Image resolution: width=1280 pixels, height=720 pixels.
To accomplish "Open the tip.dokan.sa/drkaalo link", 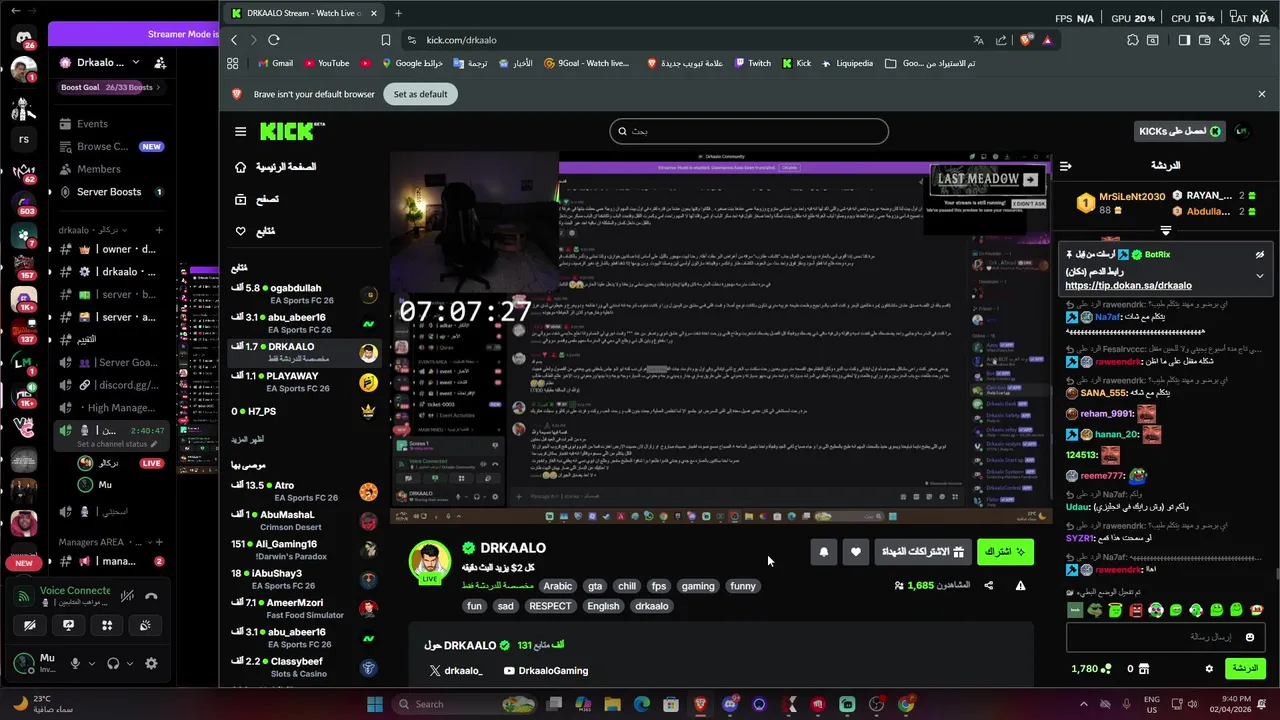I will point(1128,286).
